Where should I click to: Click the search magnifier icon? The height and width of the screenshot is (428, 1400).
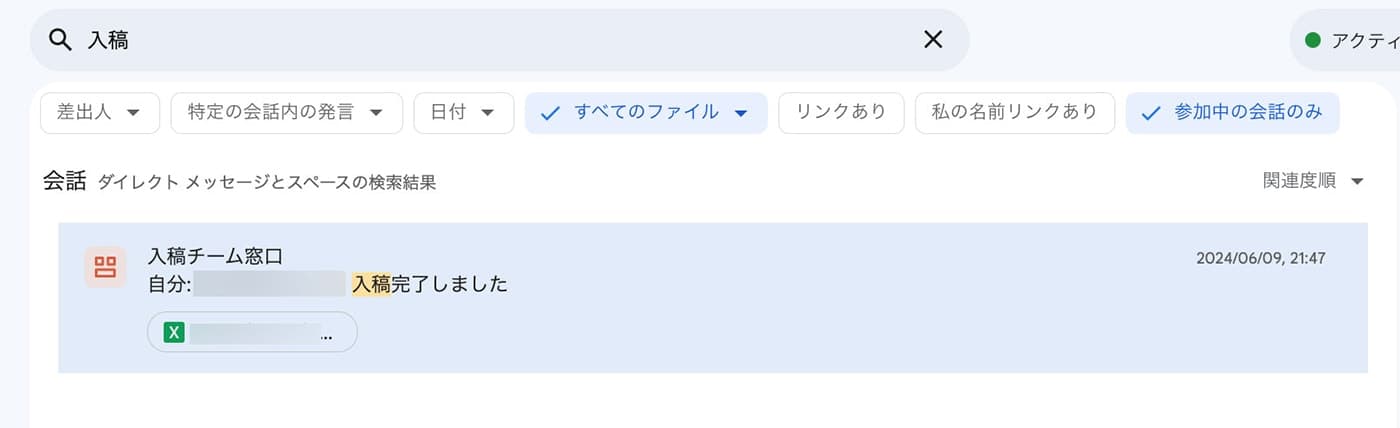(61, 40)
